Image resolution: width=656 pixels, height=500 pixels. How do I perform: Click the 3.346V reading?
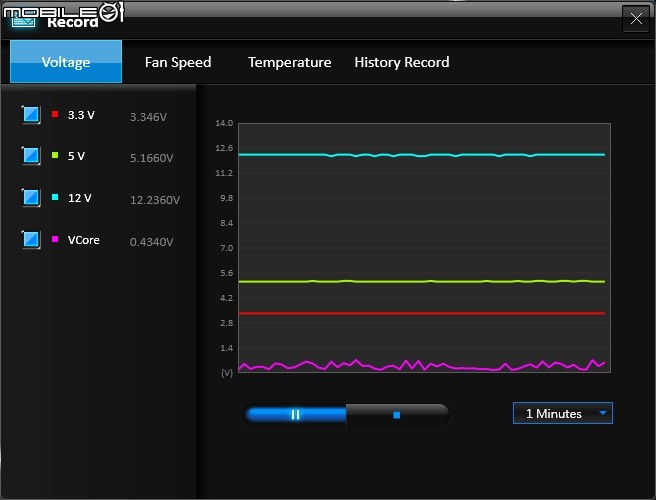pos(148,117)
